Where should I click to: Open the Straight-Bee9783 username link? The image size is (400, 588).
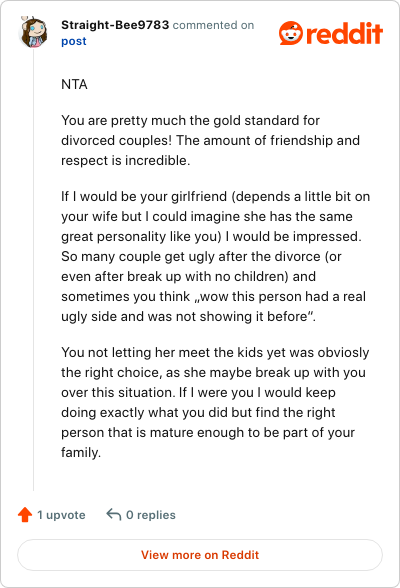[115, 25]
